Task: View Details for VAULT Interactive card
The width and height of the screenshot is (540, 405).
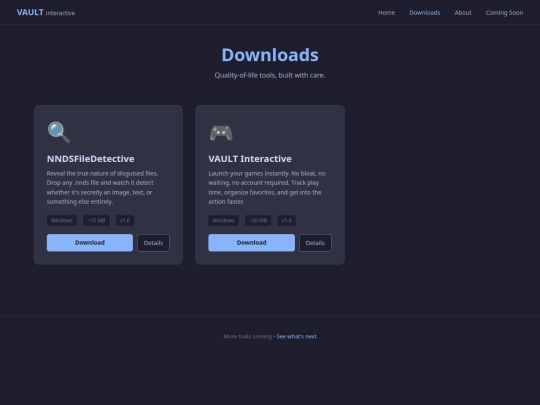Action: pyautogui.click(x=315, y=243)
